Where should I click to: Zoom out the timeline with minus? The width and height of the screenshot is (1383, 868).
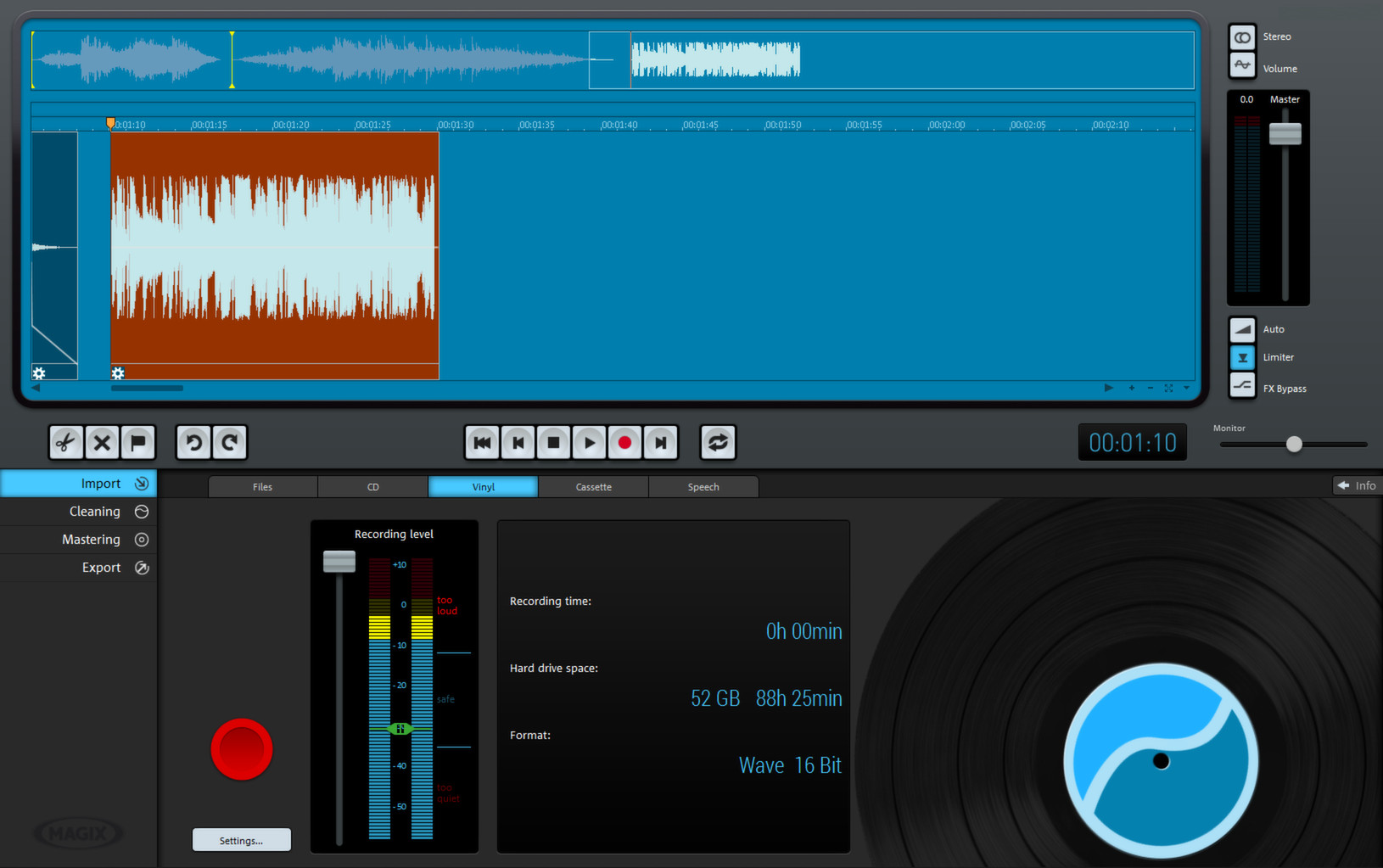click(1150, 388)
